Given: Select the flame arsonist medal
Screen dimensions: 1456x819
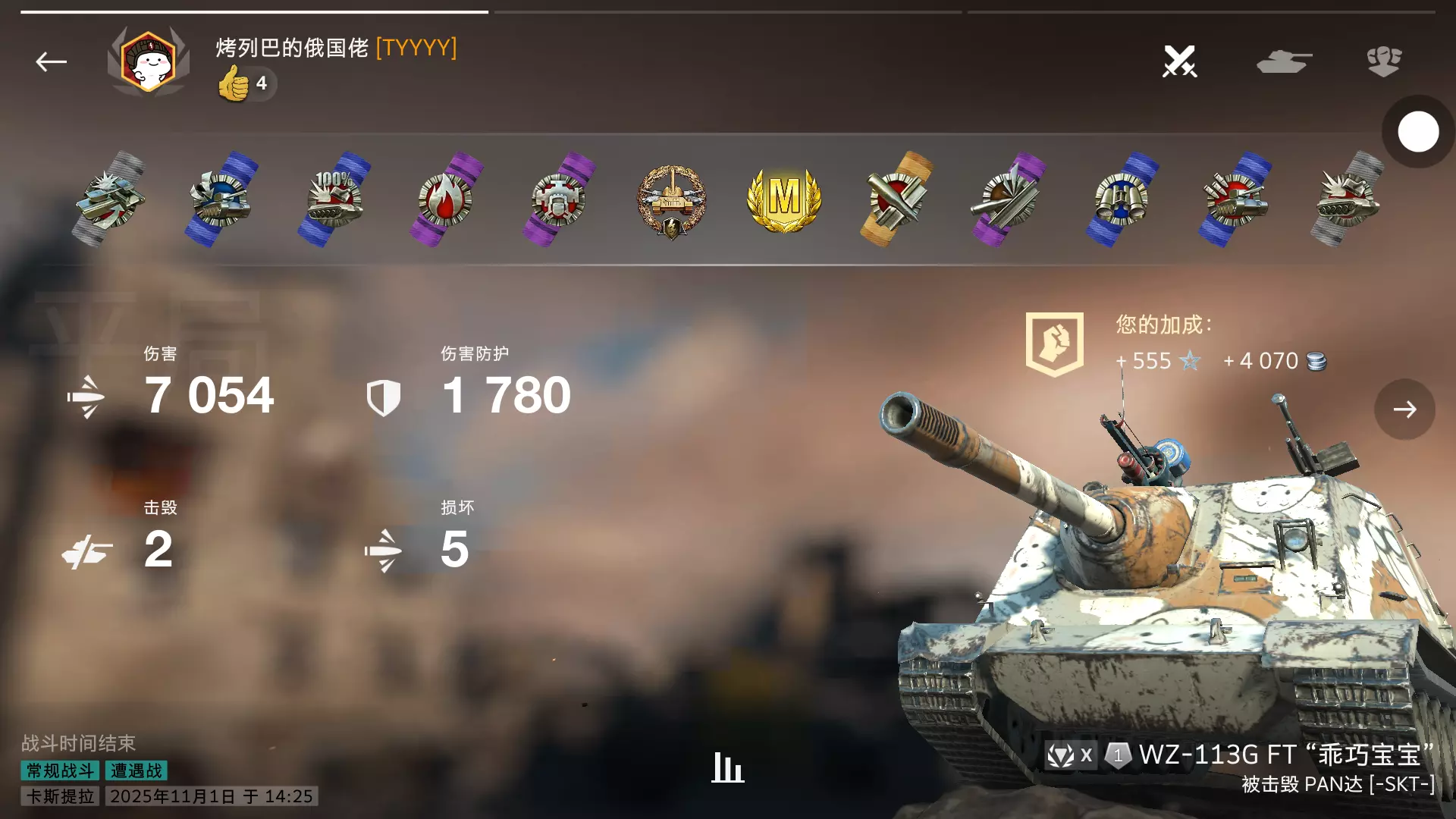Looking at the screenshot, I should (446, 199).
